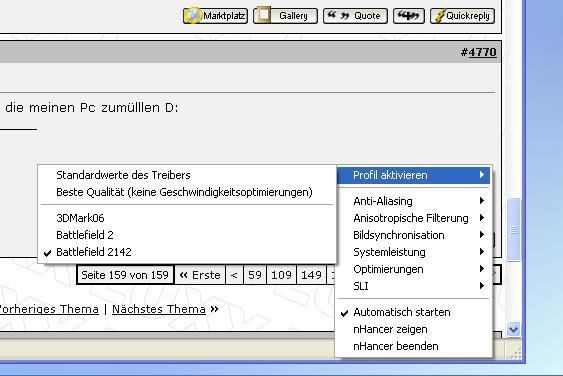The height and width of the screenshot is (376, 563).
Task: Select Standardwerte des Treibers profile
Action: coord(187,175)
